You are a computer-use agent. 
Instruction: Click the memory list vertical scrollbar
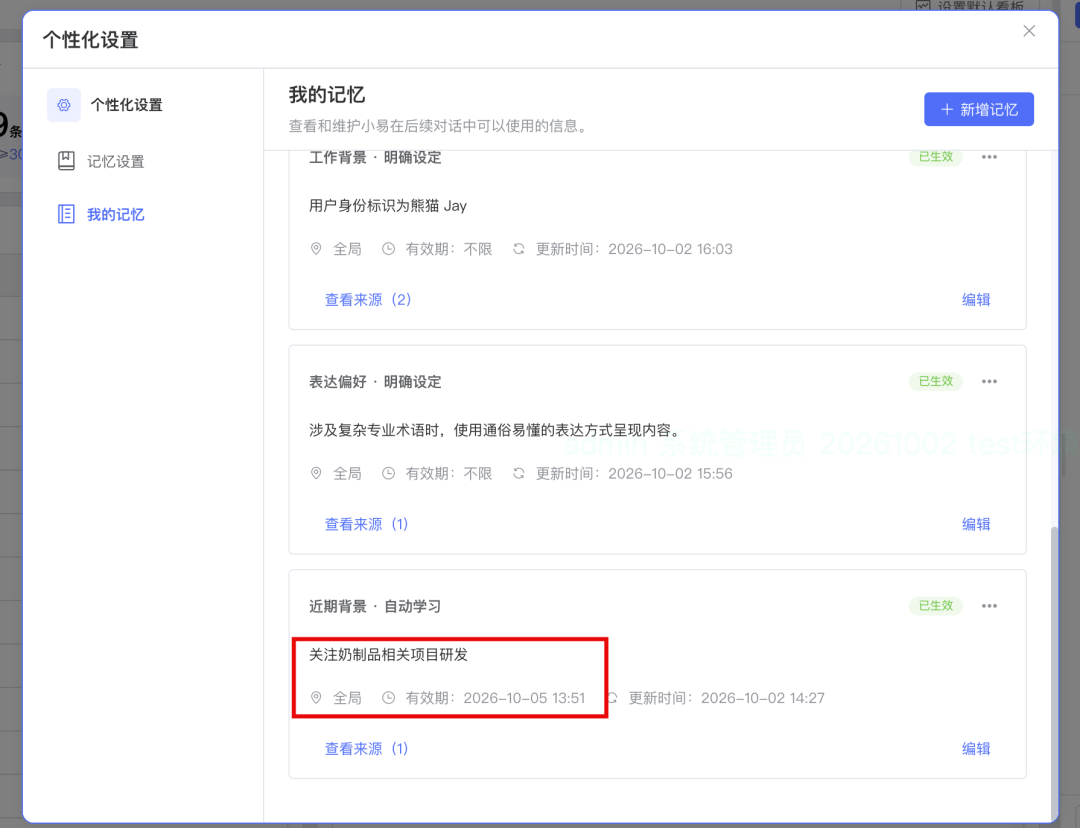coord(1053,672)
